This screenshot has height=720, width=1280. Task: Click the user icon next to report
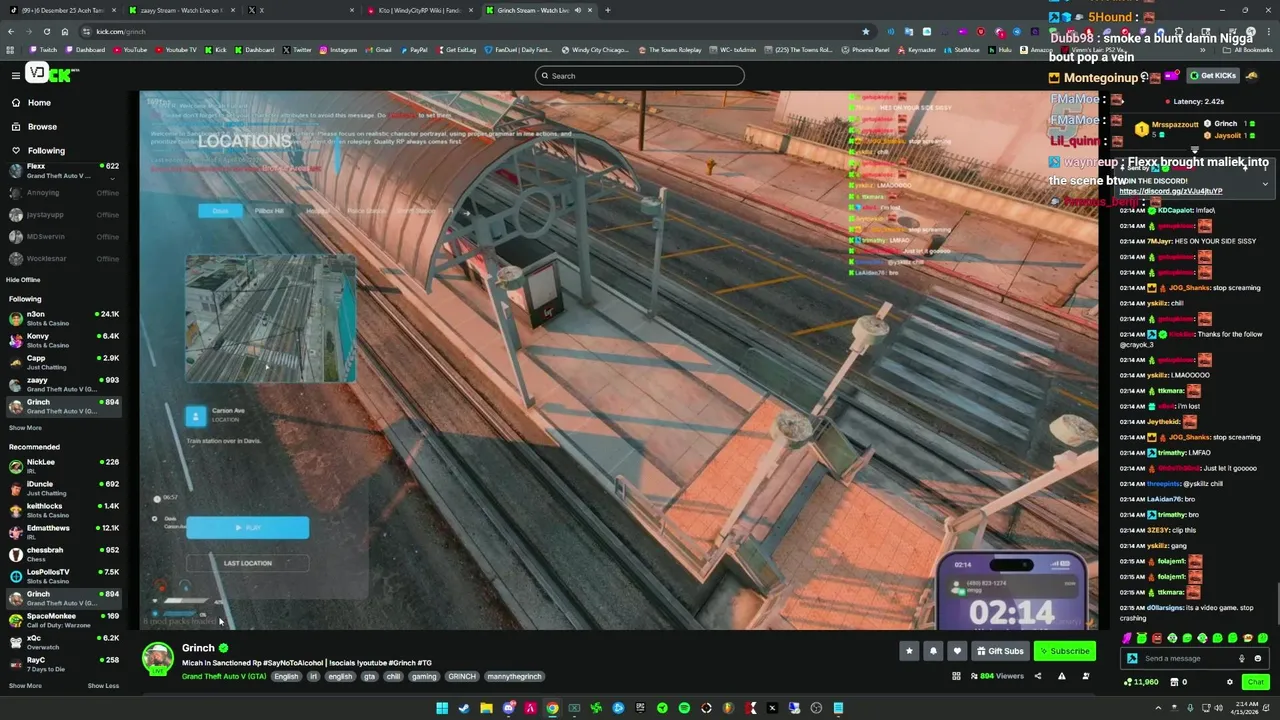pyautogui.click(x=1085, y=676)
